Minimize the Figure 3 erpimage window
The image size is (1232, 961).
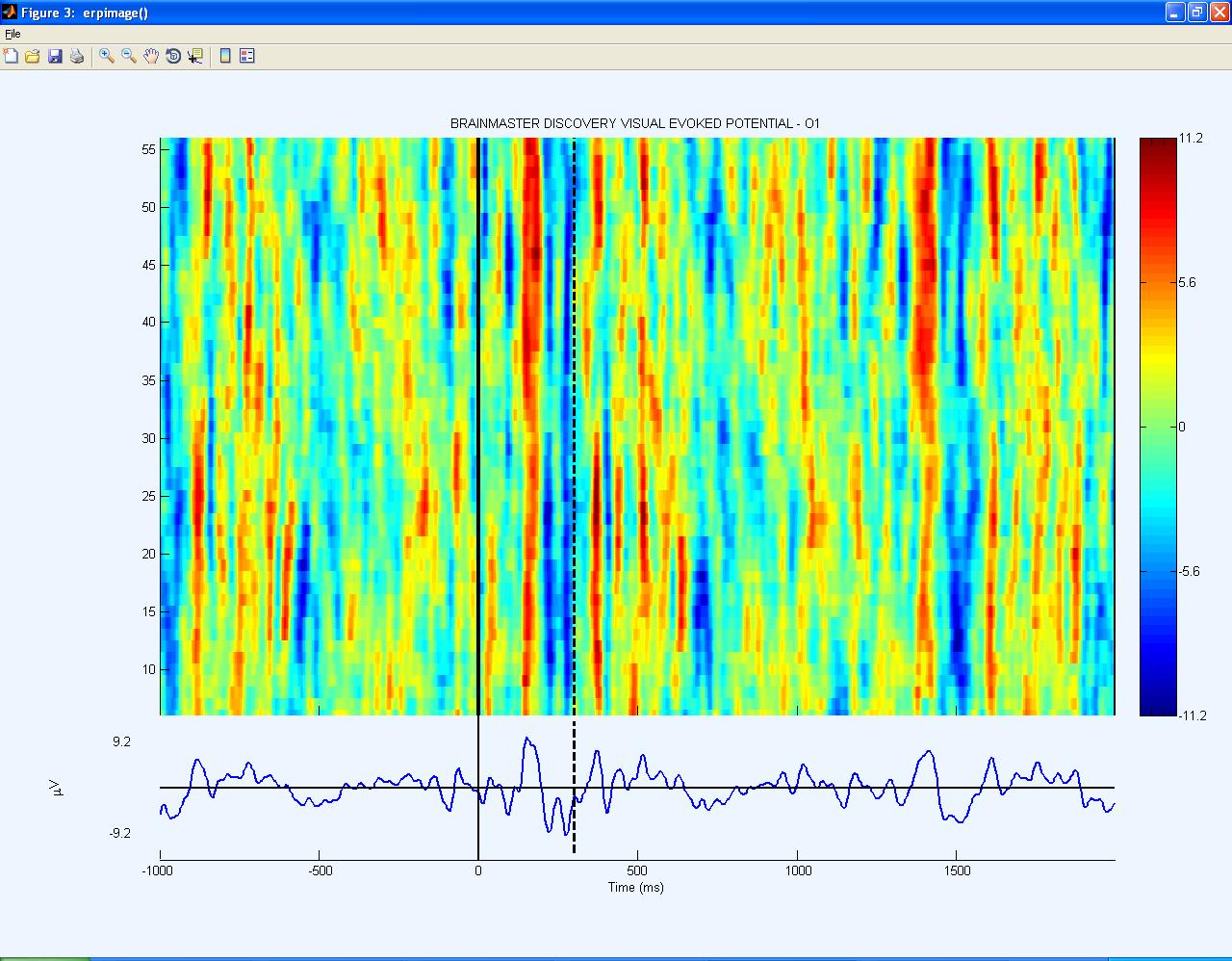point(1174,13)
